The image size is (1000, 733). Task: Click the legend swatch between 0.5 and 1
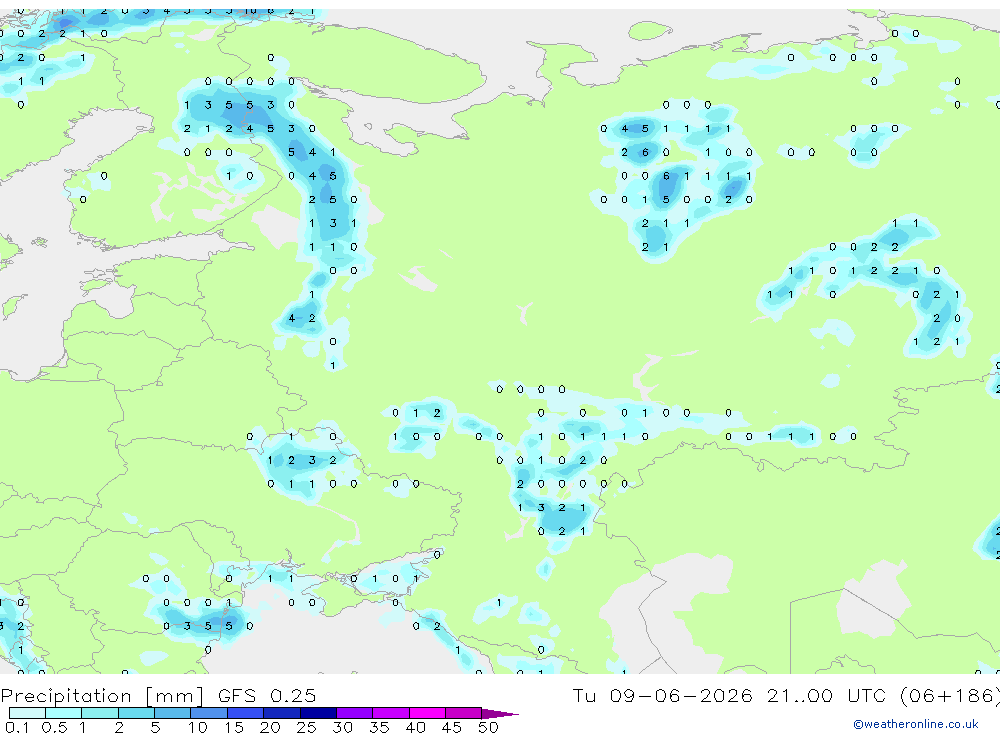pyautogui.click(x=64, y=713)
